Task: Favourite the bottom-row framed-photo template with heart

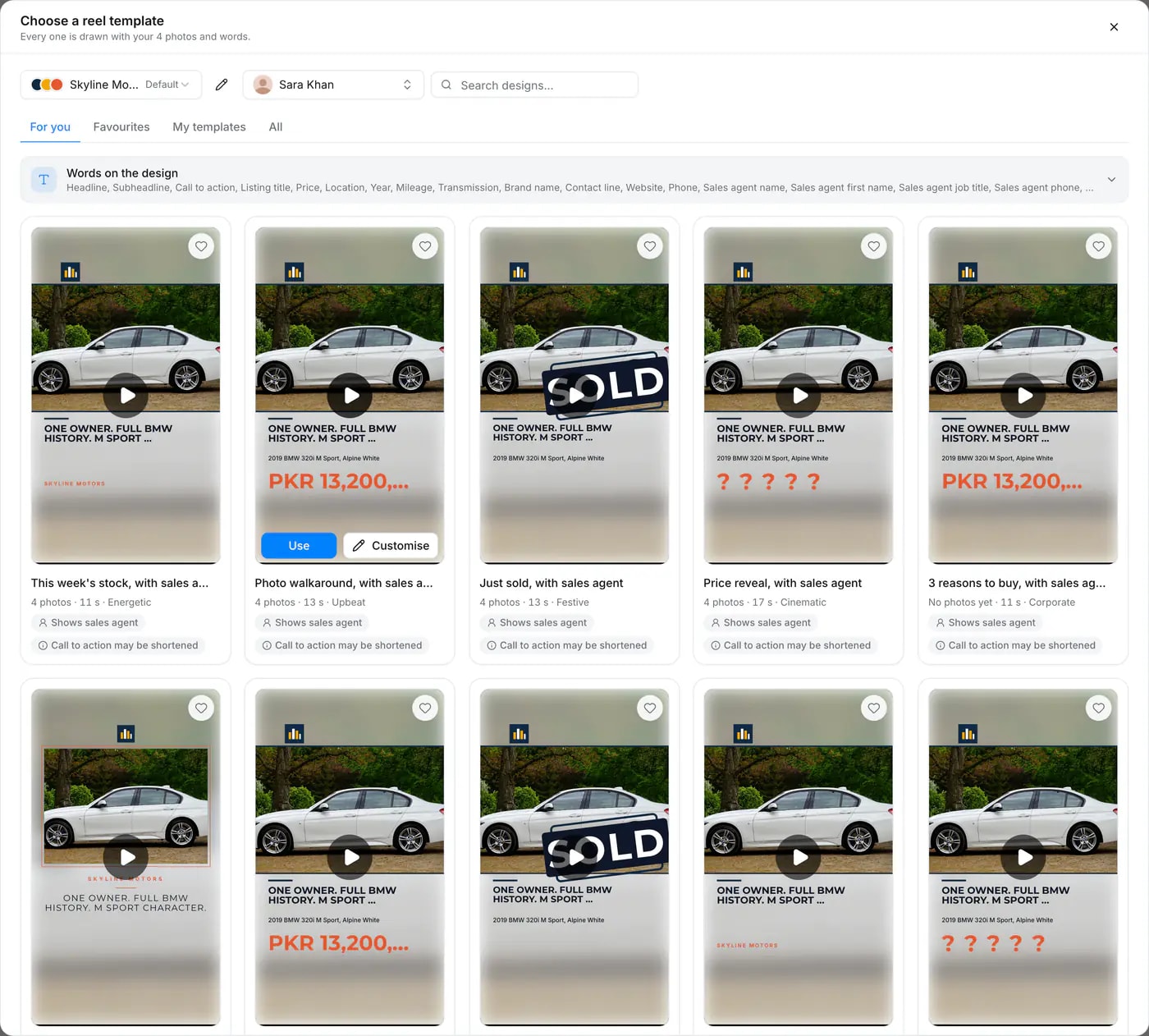Action: (201, 708)
